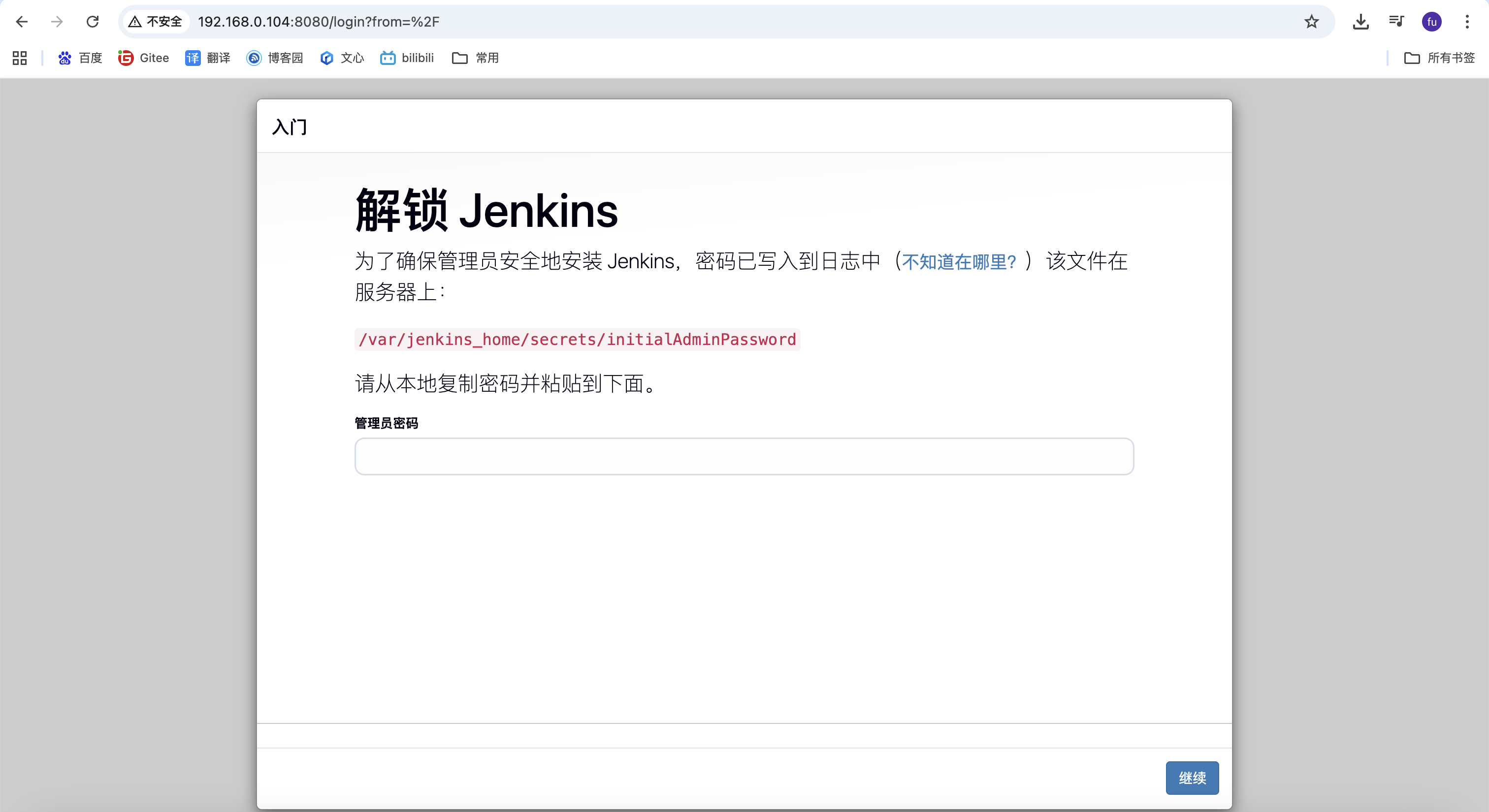Bookmark this page with the star icon
1489x812 pixels.
pos(1311,22)
